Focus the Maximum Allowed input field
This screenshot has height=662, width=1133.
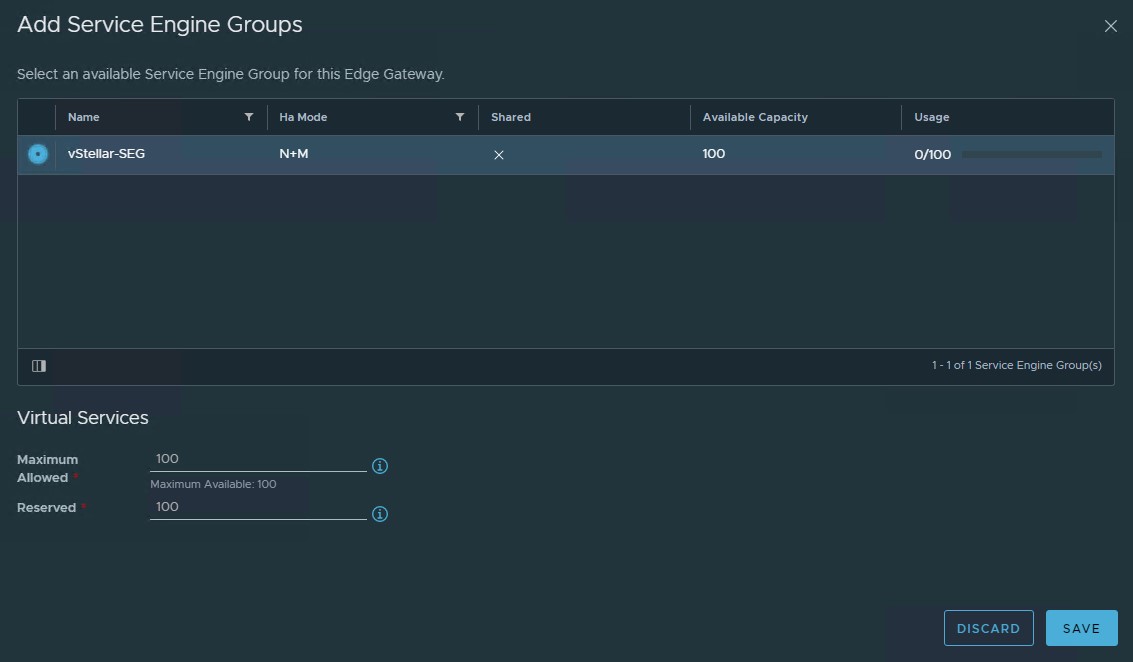point(258,459)
